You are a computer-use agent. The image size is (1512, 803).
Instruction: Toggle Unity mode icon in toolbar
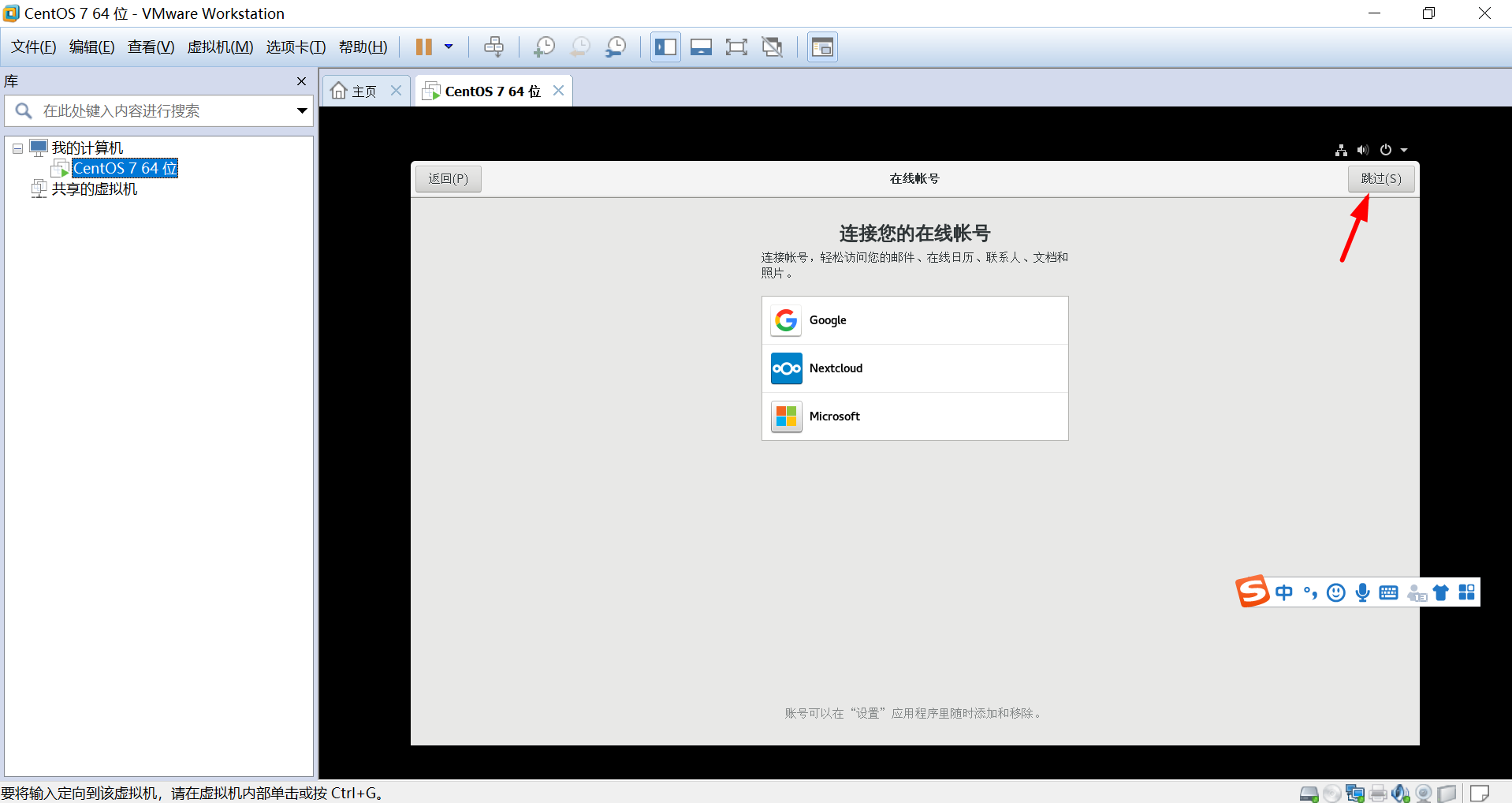[x=773, y=47]
